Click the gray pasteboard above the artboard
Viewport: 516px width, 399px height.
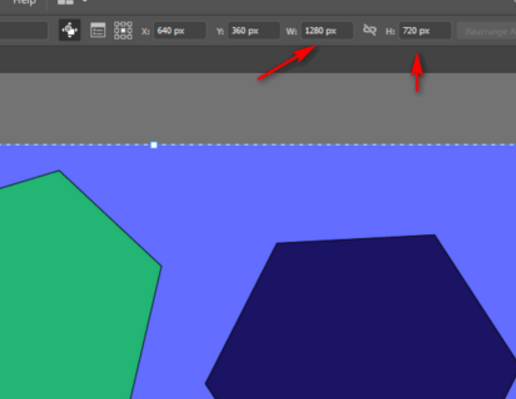pyautogui.click(x=258, y=108)
